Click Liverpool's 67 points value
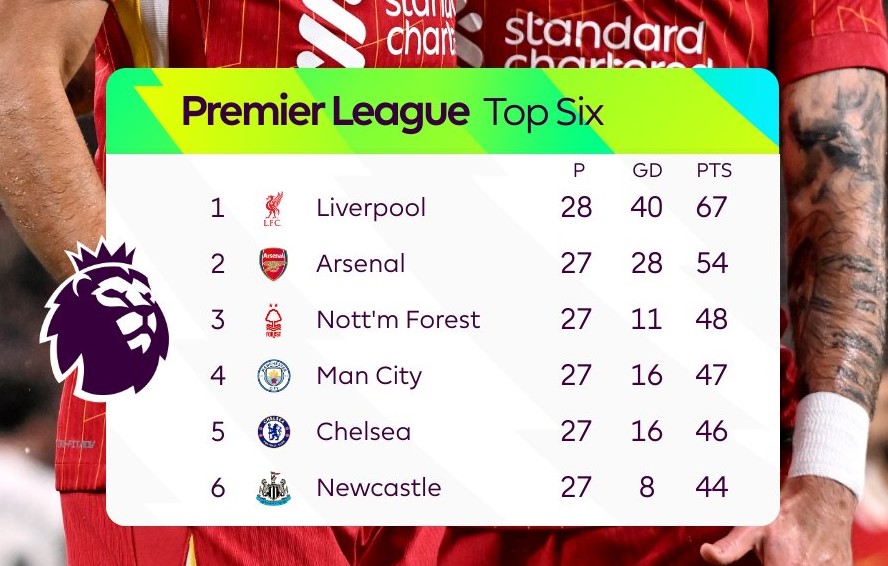 click(711, 207)
